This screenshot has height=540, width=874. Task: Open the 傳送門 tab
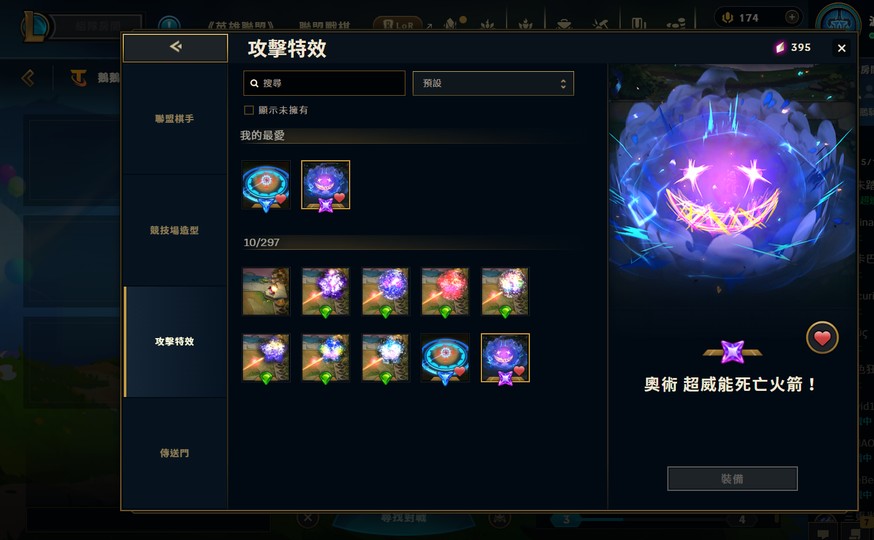click(174, 453)
